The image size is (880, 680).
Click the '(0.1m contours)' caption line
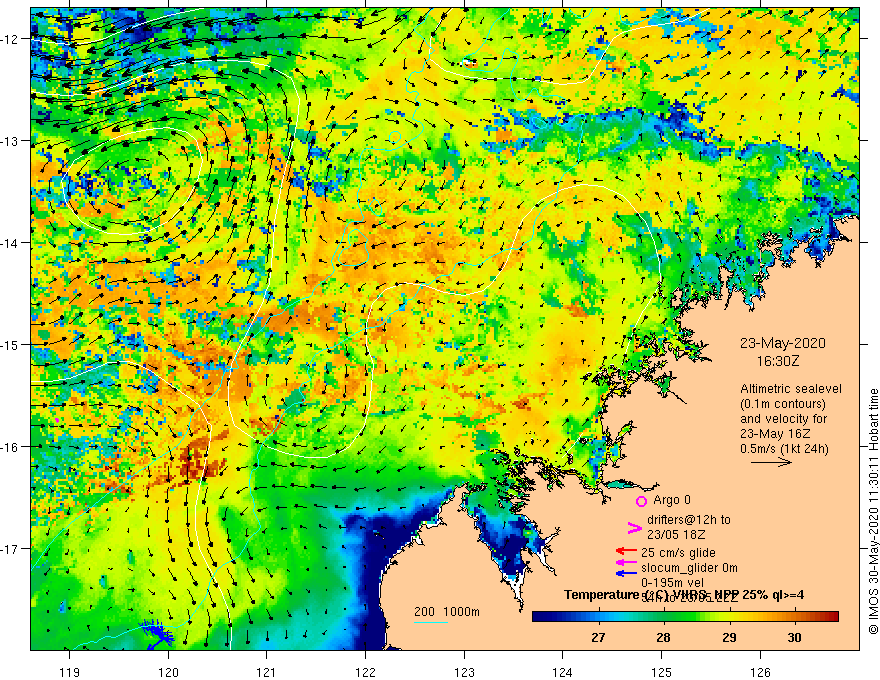[783, 404]
